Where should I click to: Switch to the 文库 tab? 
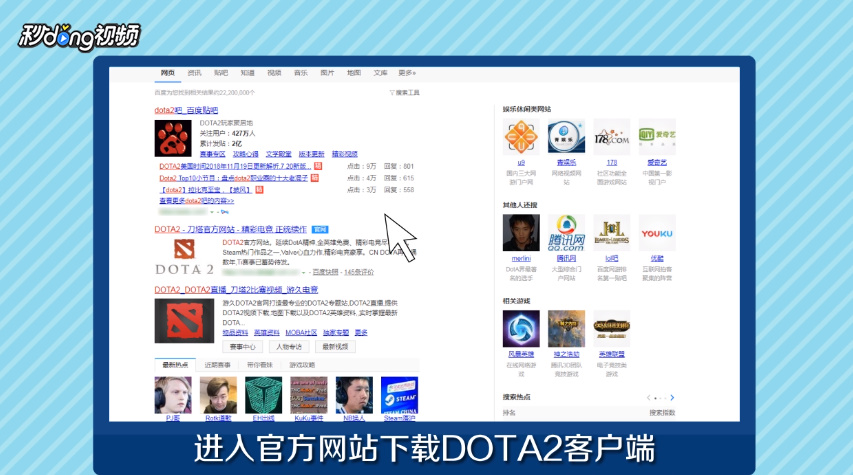(x=381, y=73)
